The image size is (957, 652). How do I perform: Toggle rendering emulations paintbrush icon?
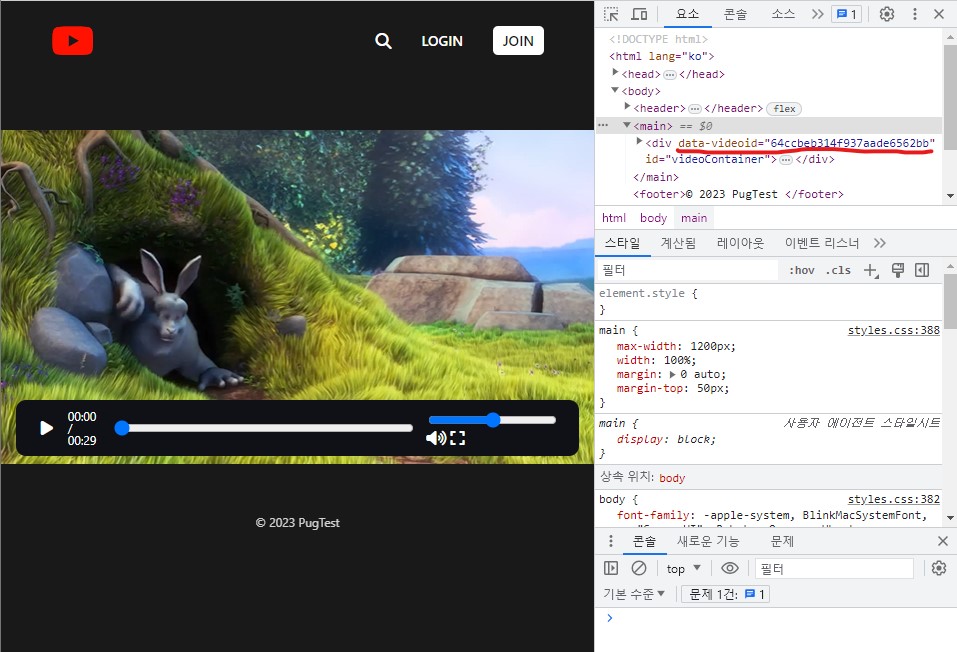898,270
